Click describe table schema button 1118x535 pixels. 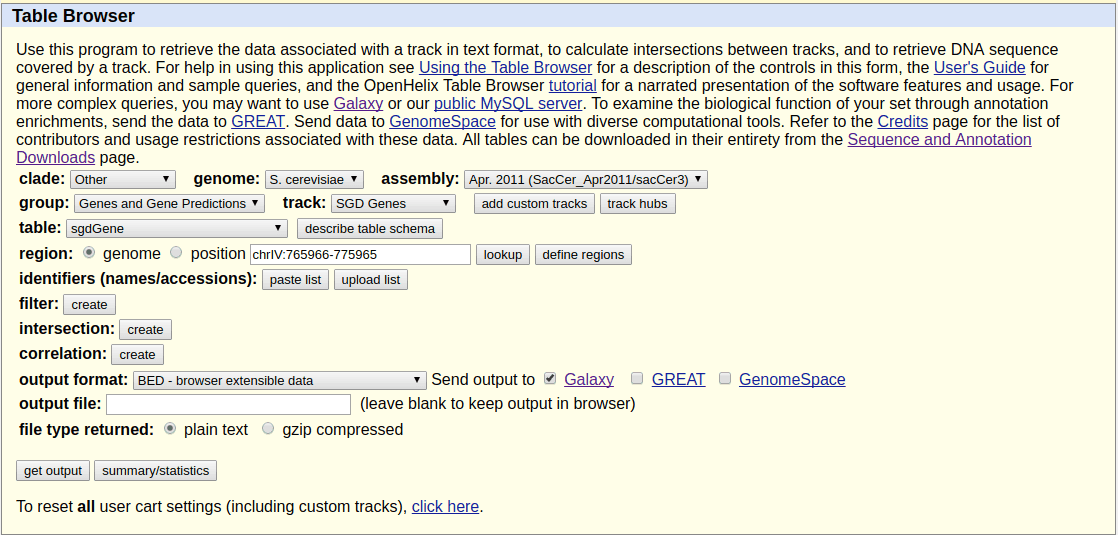370,229
